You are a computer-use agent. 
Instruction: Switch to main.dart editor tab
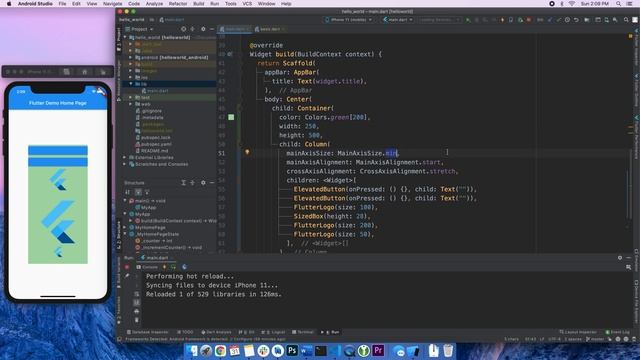click(235, 29)
